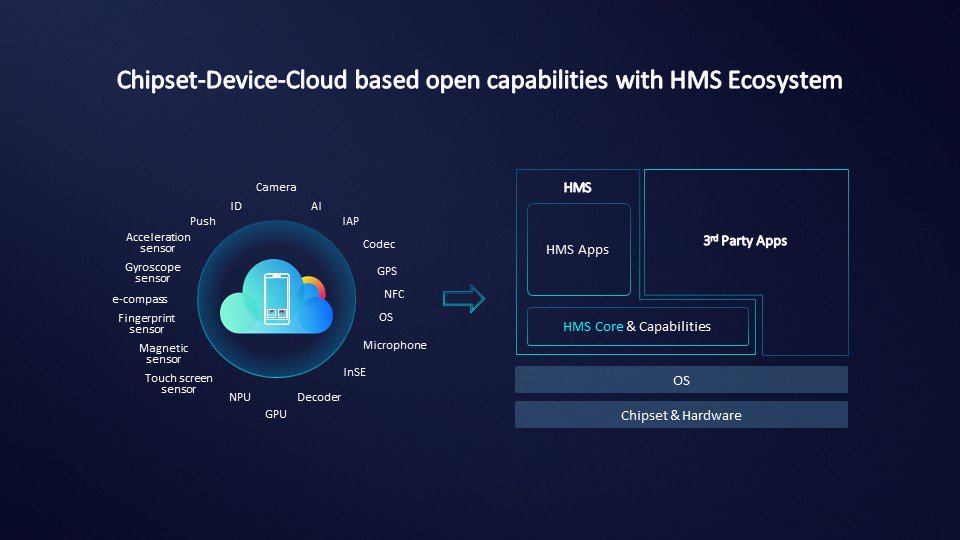The height and width of the screenshot is (540, 960).
Task: Click the cloud and phone icon
Action: 275,300
